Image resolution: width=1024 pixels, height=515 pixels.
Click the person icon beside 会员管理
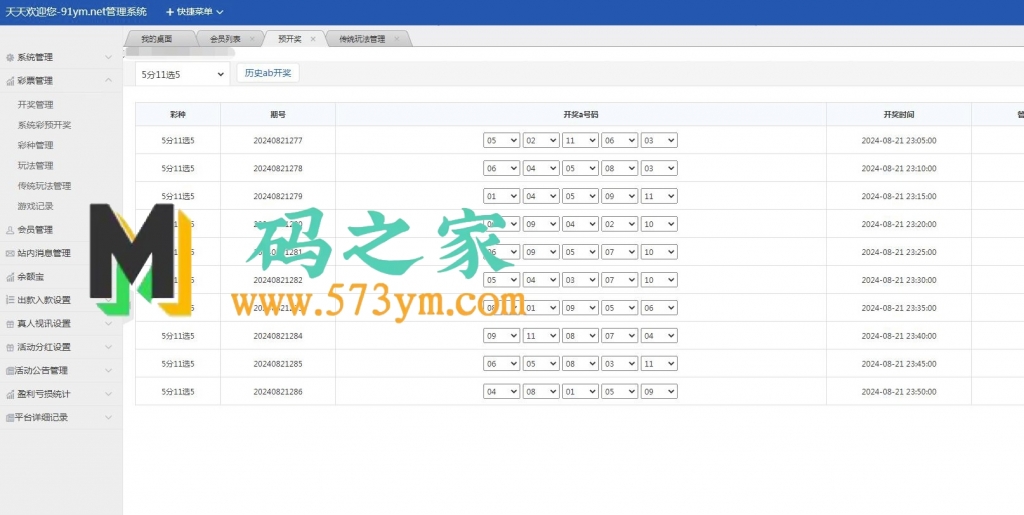(x=10, y=230)
